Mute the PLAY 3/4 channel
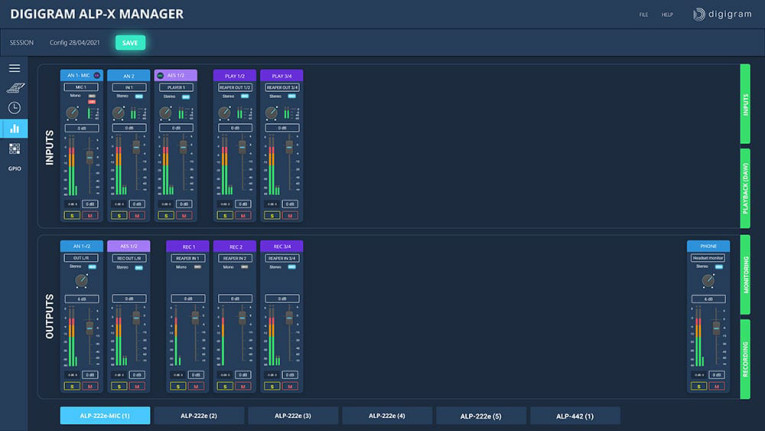 290,215
